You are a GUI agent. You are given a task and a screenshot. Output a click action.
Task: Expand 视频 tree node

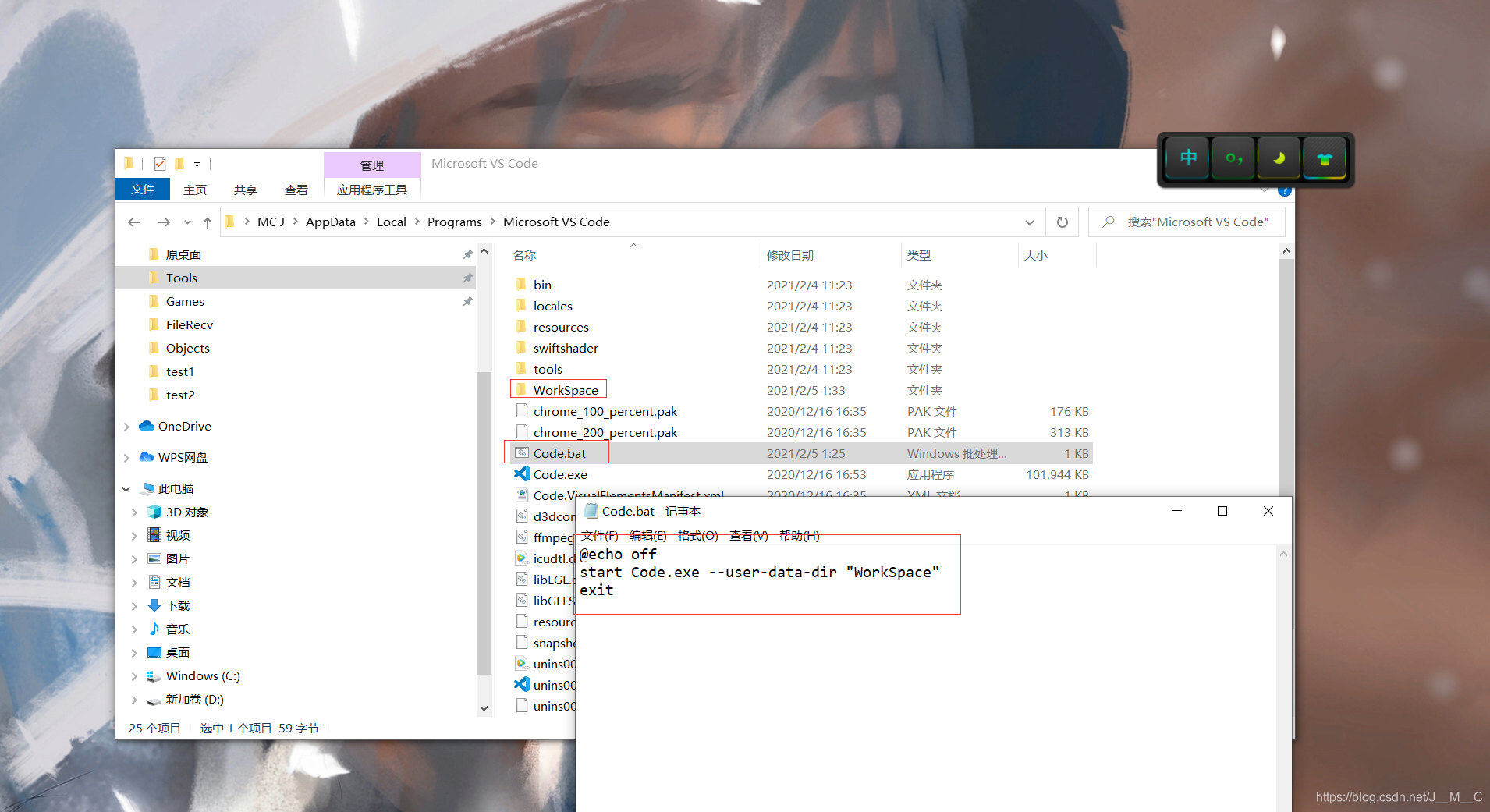[134, 536]
